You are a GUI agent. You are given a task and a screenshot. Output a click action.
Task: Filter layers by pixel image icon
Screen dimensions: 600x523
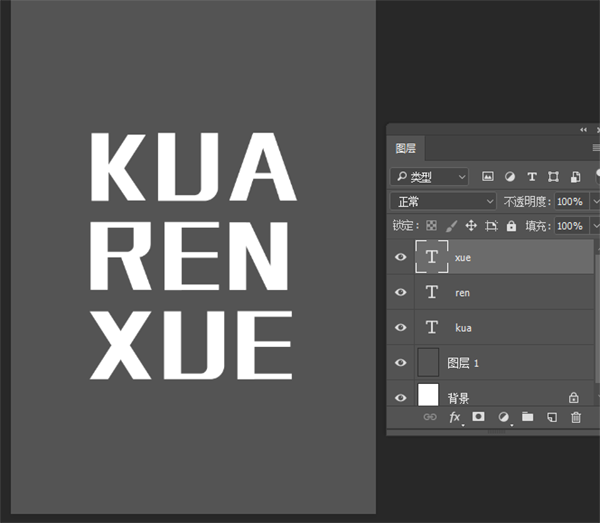488,176
